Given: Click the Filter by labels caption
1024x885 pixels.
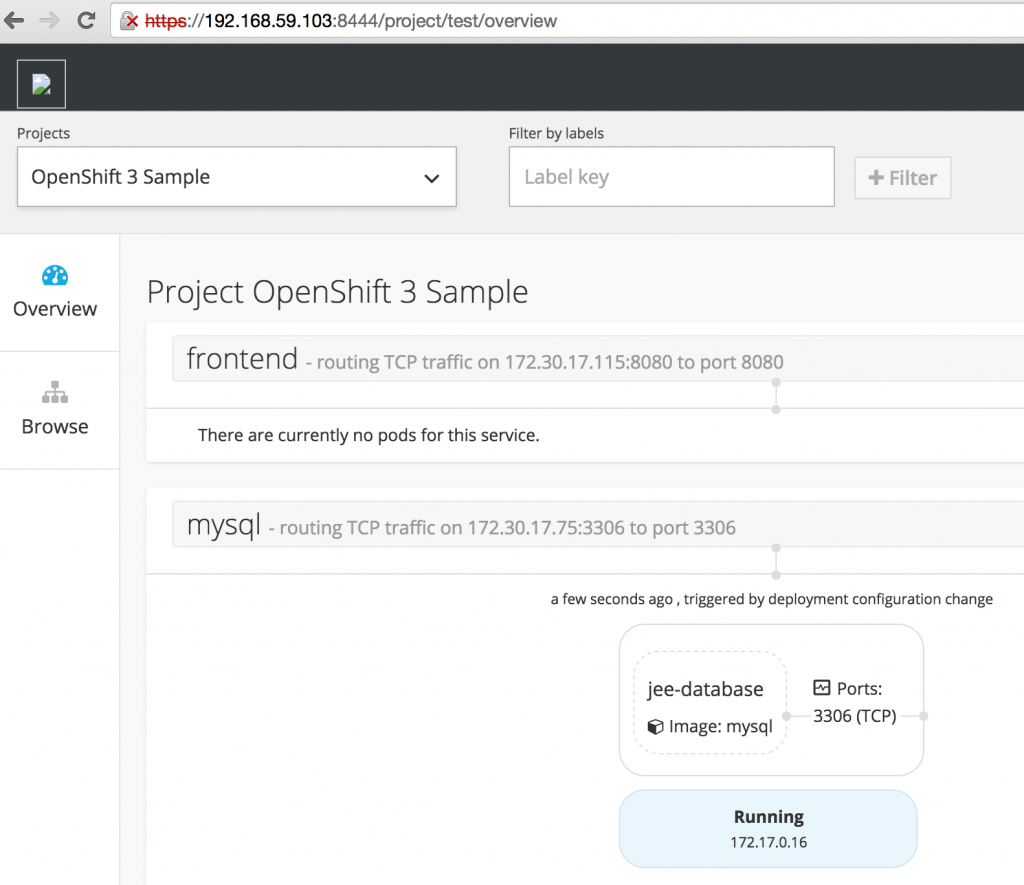Looking at the screenshot, I should coord(556,133).
